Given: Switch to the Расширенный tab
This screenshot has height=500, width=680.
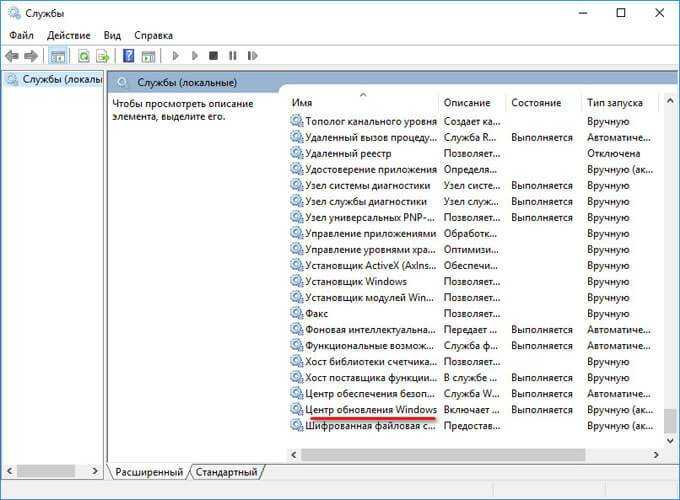Looking at the screenshot, I should pos(149,472).
